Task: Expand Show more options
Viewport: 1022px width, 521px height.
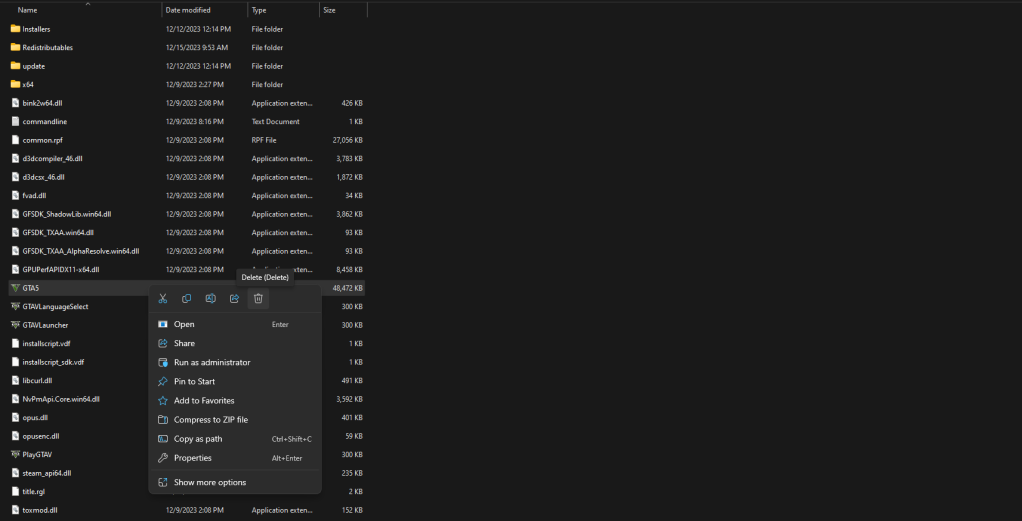Action: pos(210,482)
